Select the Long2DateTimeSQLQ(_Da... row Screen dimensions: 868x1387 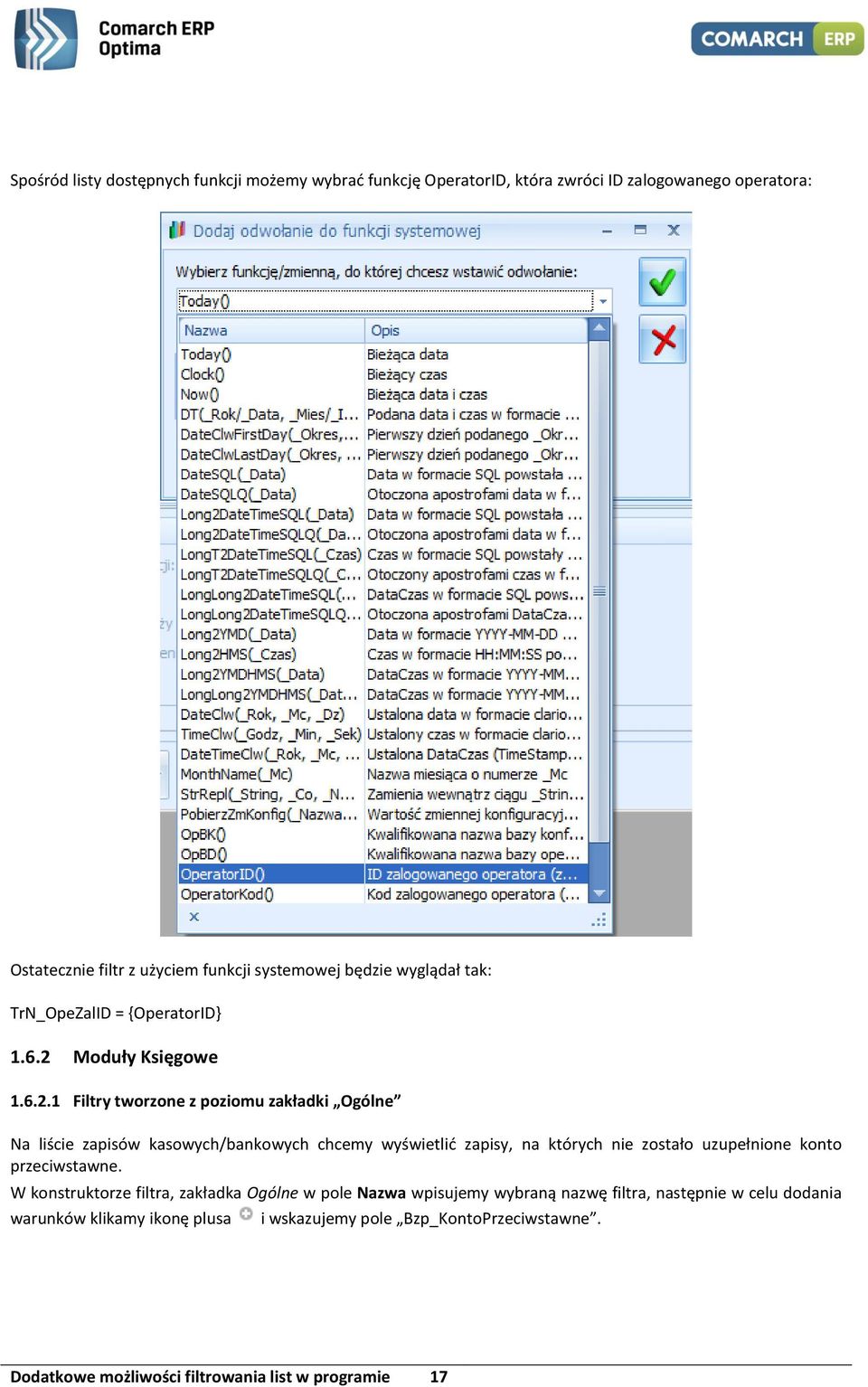coord(383,533)
